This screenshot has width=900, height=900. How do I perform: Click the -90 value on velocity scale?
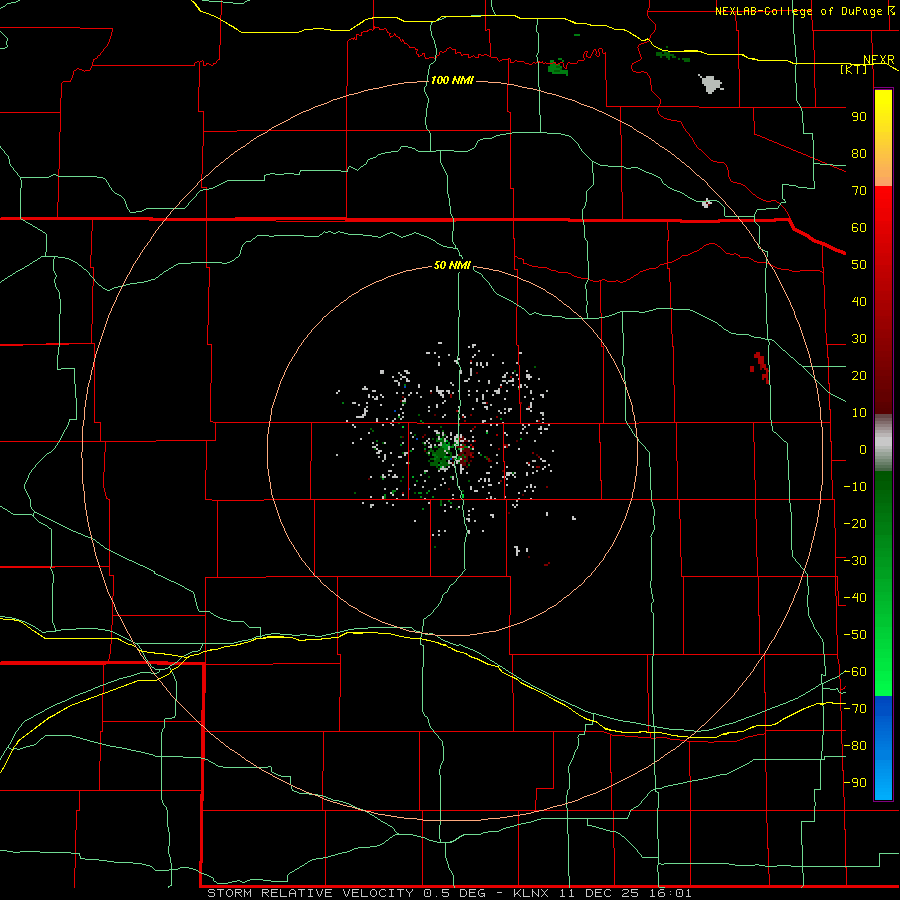(855, 783)
